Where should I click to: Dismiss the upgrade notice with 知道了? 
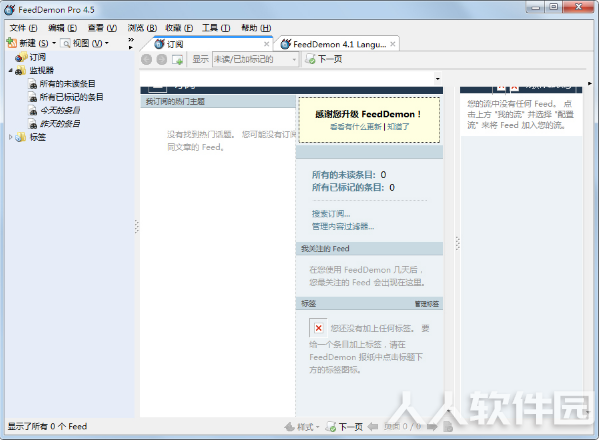(x=398, y=127)
